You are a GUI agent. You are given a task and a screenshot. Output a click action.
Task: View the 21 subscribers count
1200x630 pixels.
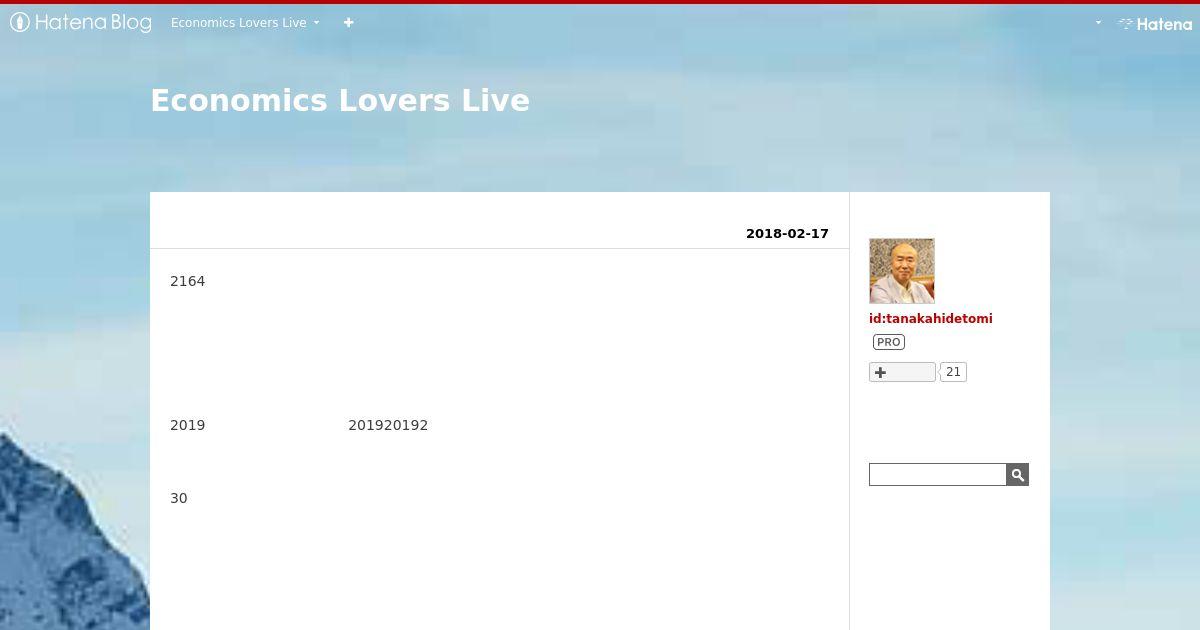point(953,372)
